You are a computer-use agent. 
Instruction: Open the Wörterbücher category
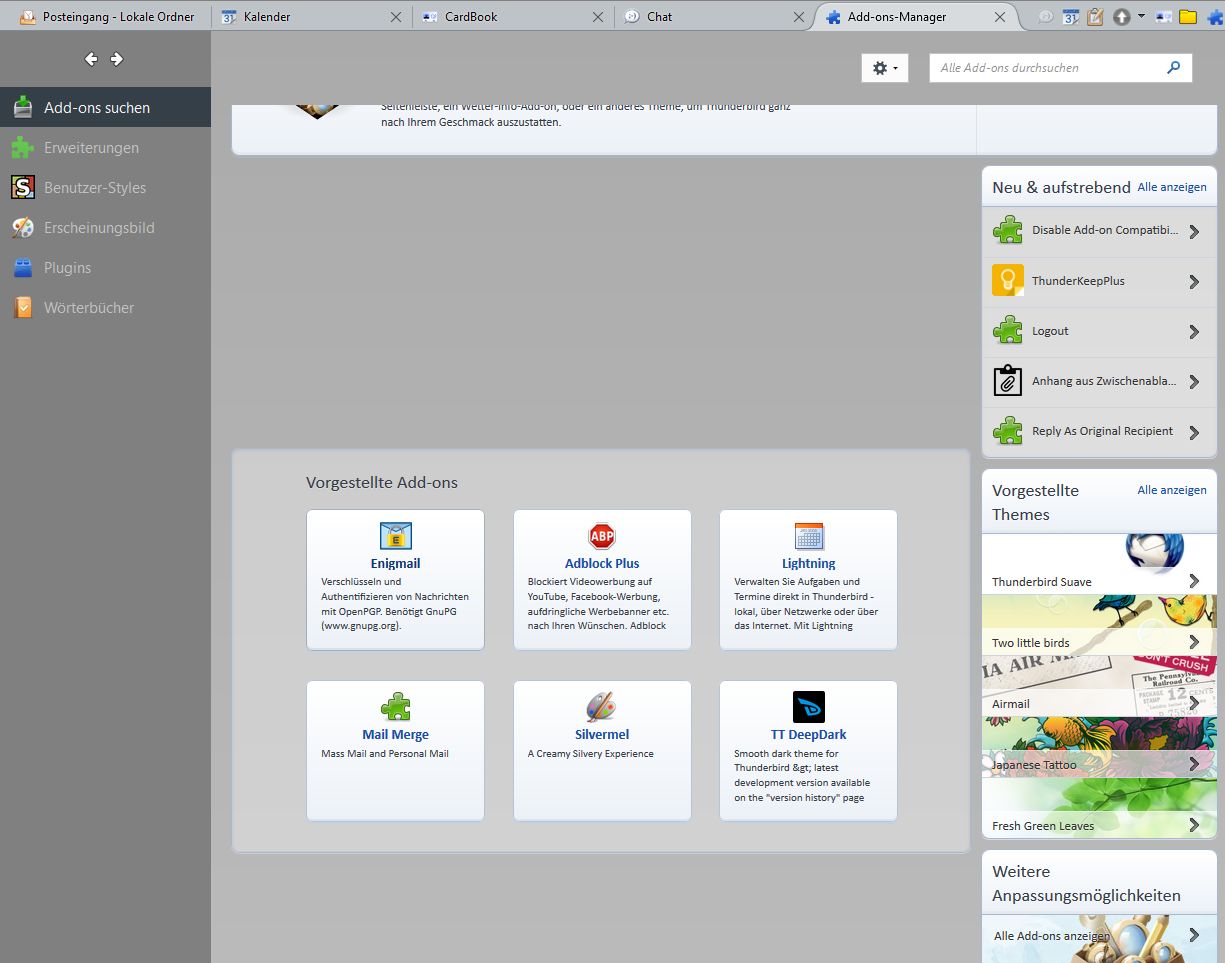click(x=105, y=307)
